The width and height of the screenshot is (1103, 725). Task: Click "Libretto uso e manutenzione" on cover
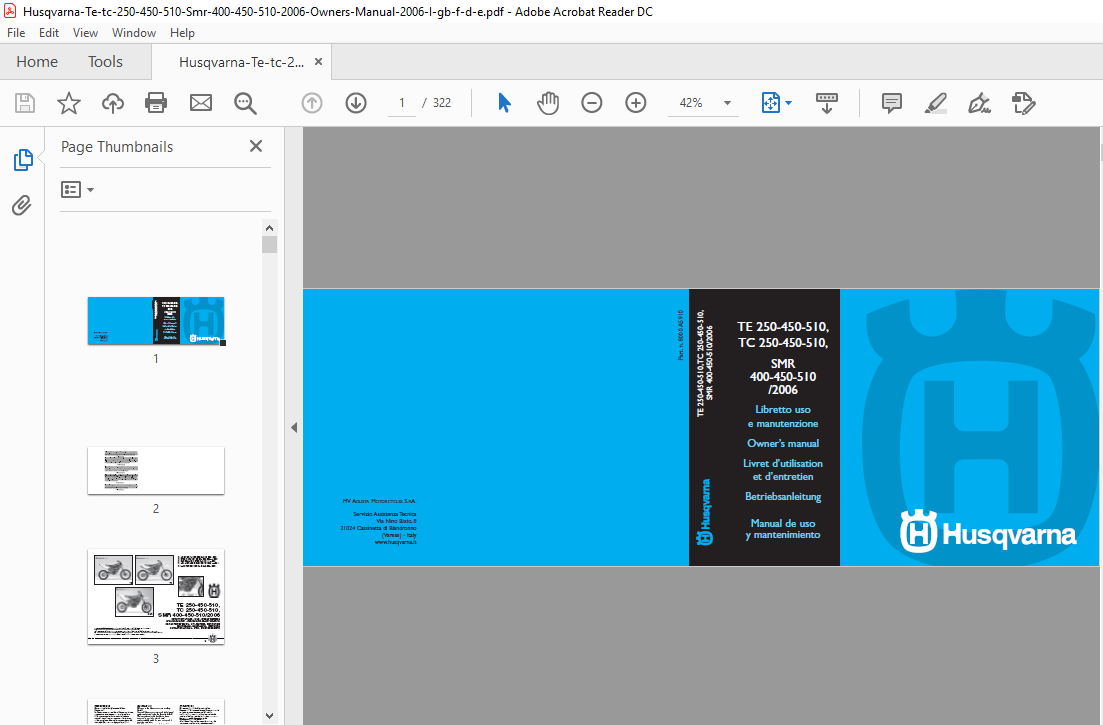(783, 416)
